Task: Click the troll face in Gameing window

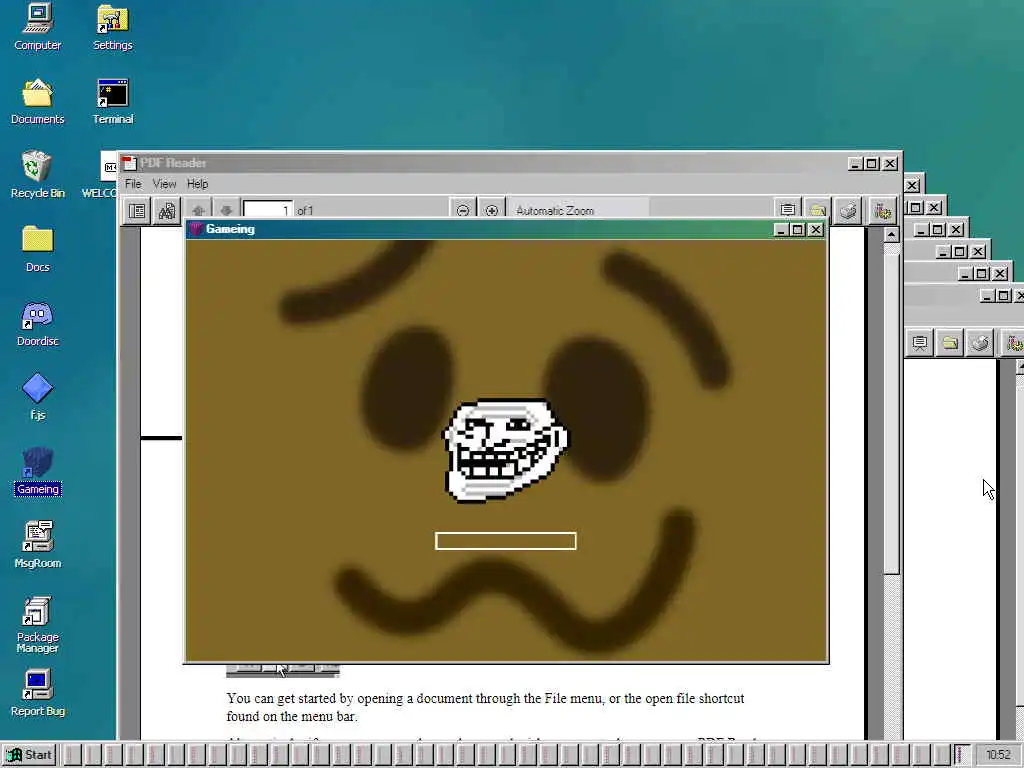Action: click(505, 450)
